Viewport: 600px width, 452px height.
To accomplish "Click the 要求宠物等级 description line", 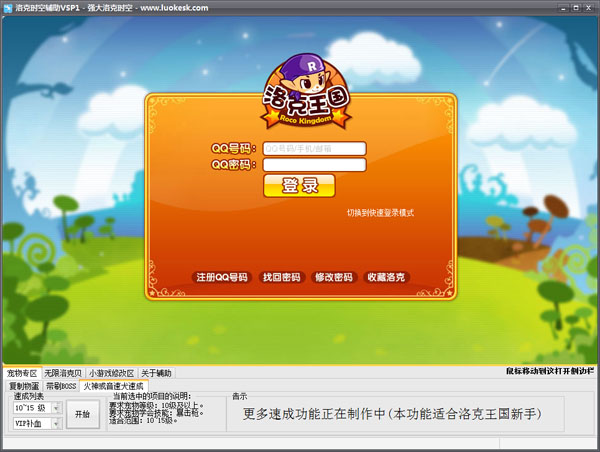I will (x=157, y=405).
